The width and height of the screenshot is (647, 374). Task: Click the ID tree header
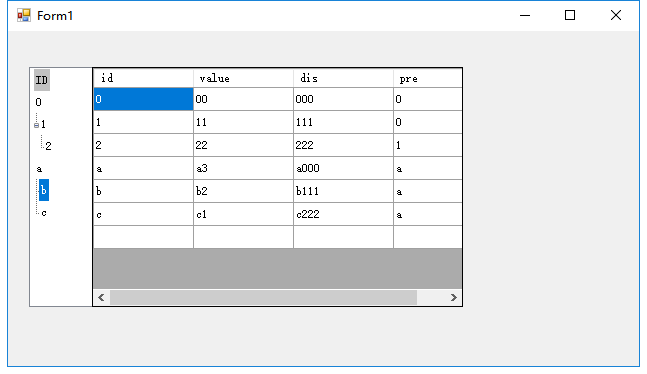[42, 80]
